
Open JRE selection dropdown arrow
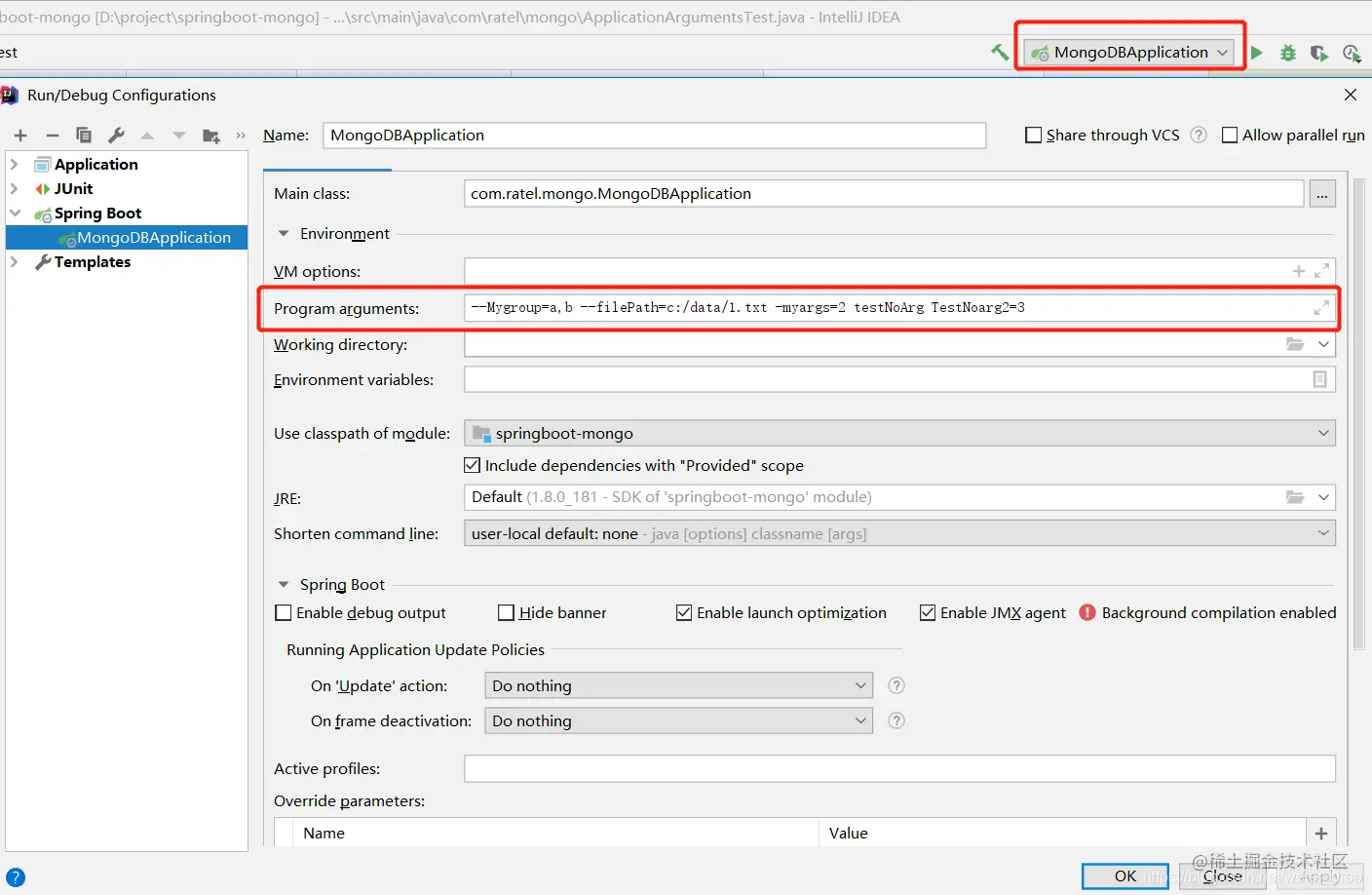coord(1323,497)
